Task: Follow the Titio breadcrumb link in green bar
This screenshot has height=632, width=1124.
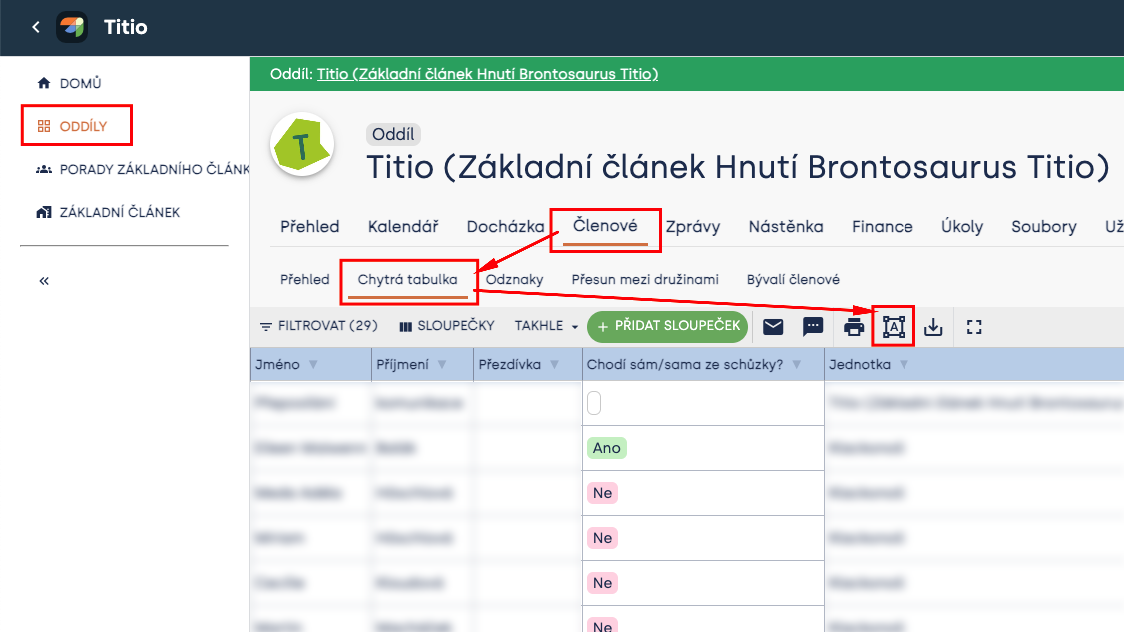Action: click(x=487, y=74)
